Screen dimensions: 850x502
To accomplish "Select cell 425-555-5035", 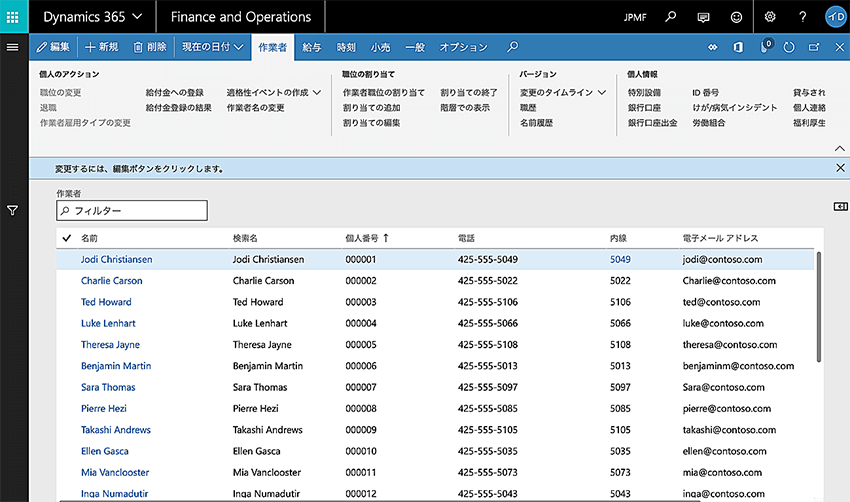I will coord(487,451).
